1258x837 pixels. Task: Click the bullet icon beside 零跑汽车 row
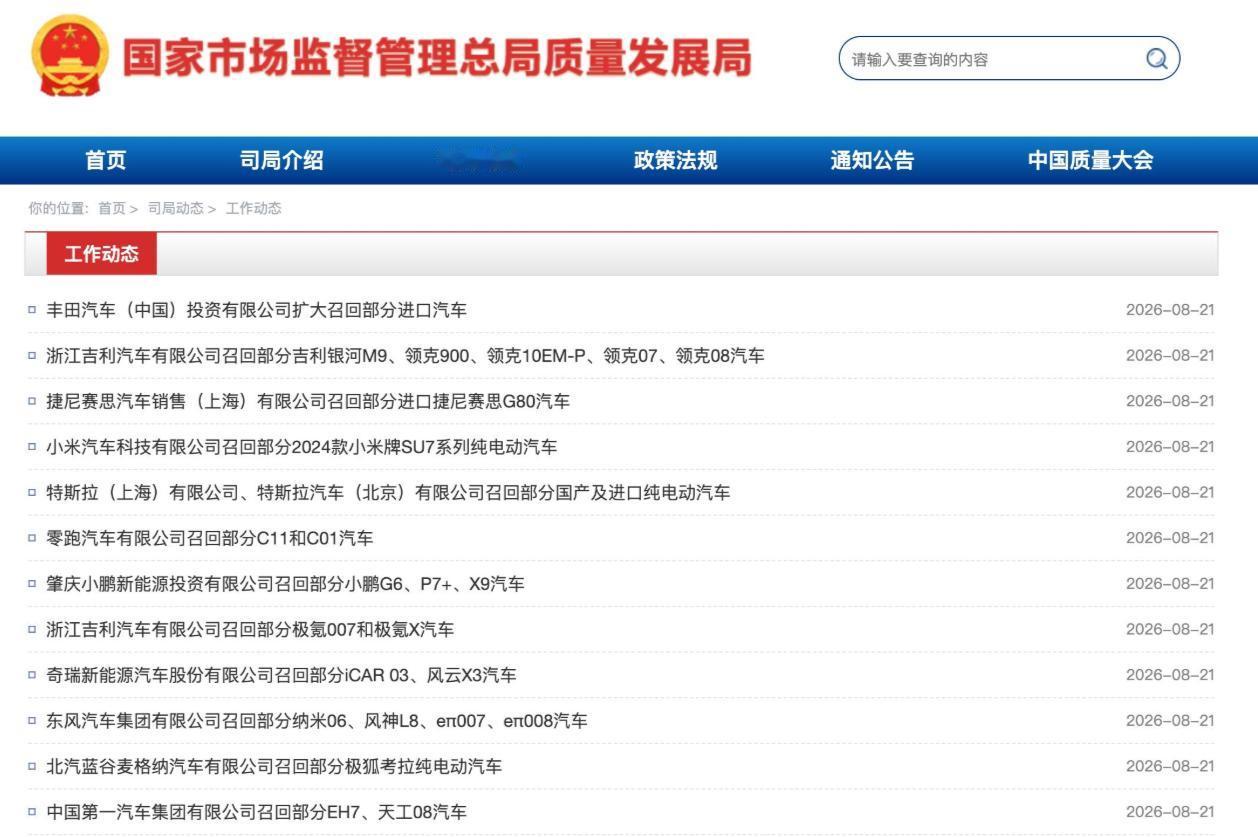[32, 538]
